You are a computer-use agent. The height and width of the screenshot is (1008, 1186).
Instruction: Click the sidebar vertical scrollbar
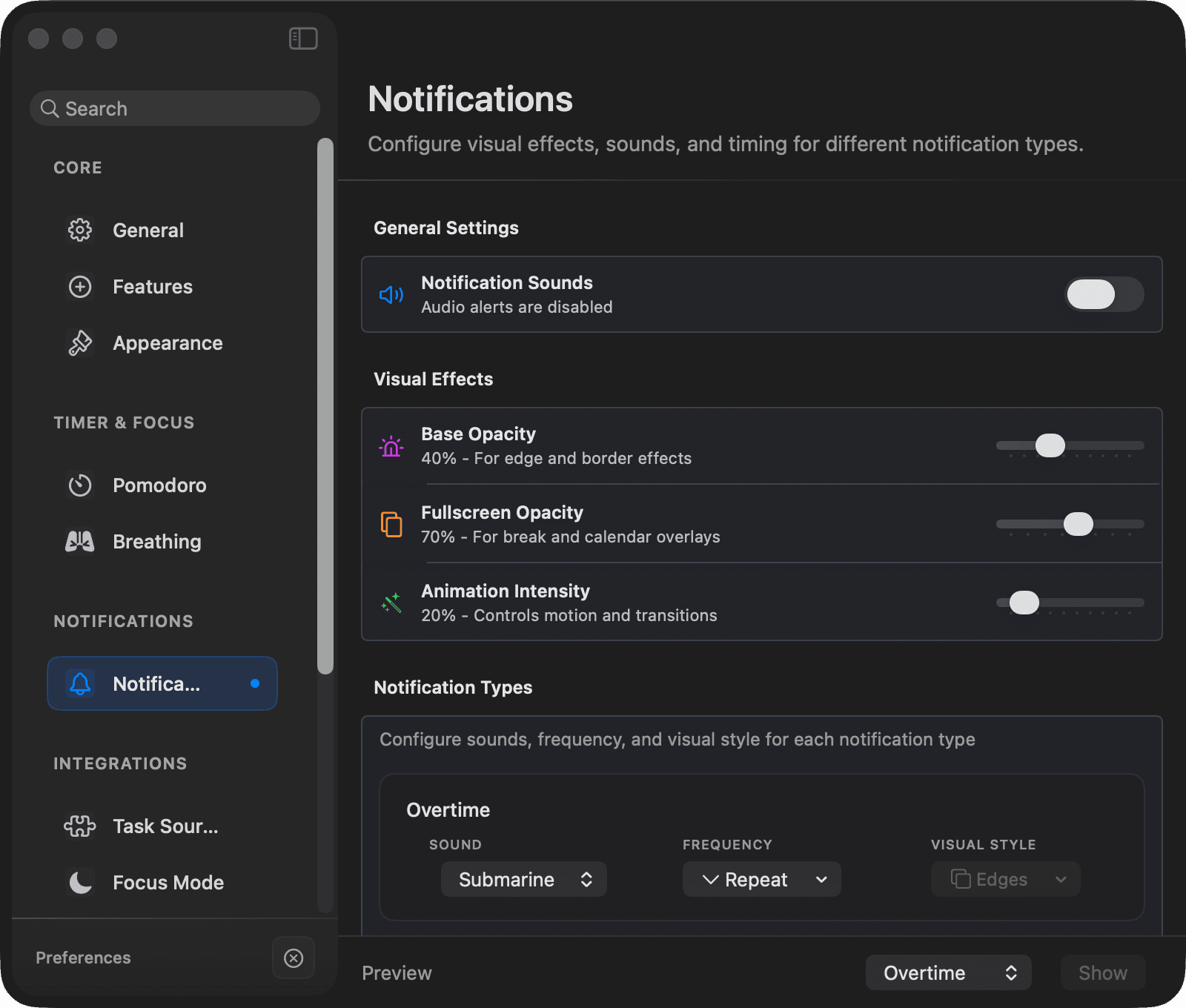[325, 406]
